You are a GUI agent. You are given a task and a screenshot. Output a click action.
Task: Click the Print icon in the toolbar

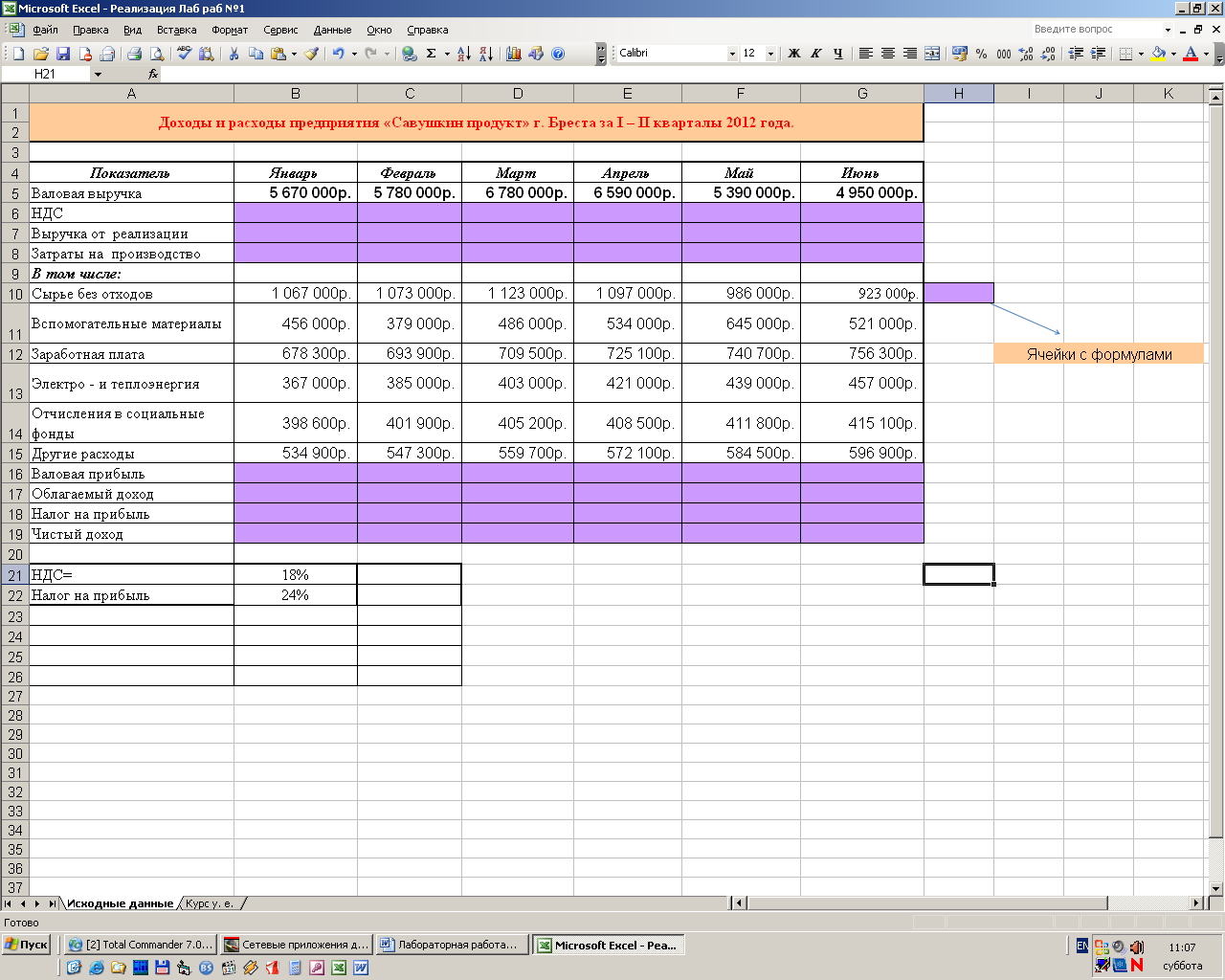(134, 54)
